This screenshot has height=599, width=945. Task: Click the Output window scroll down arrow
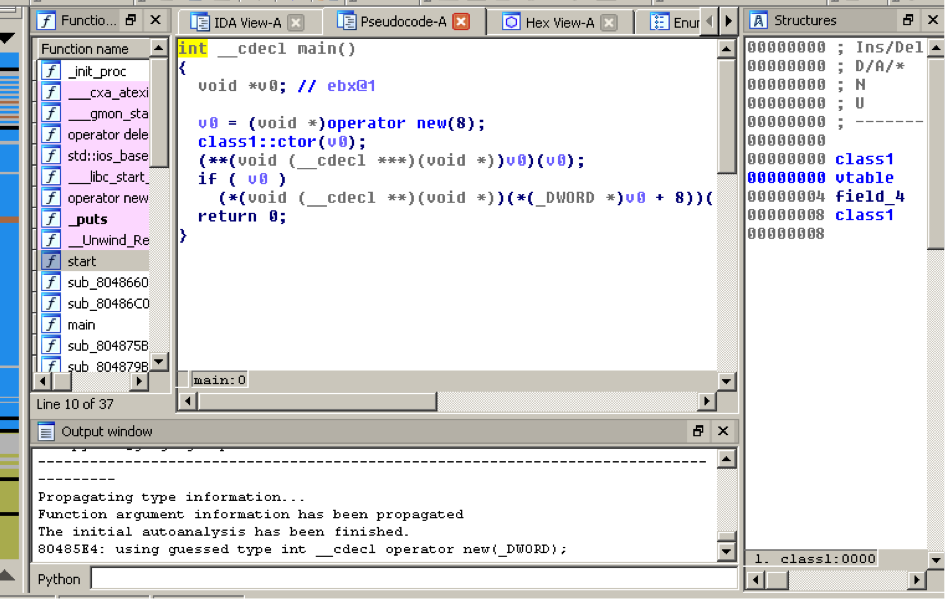click(726, 551)
